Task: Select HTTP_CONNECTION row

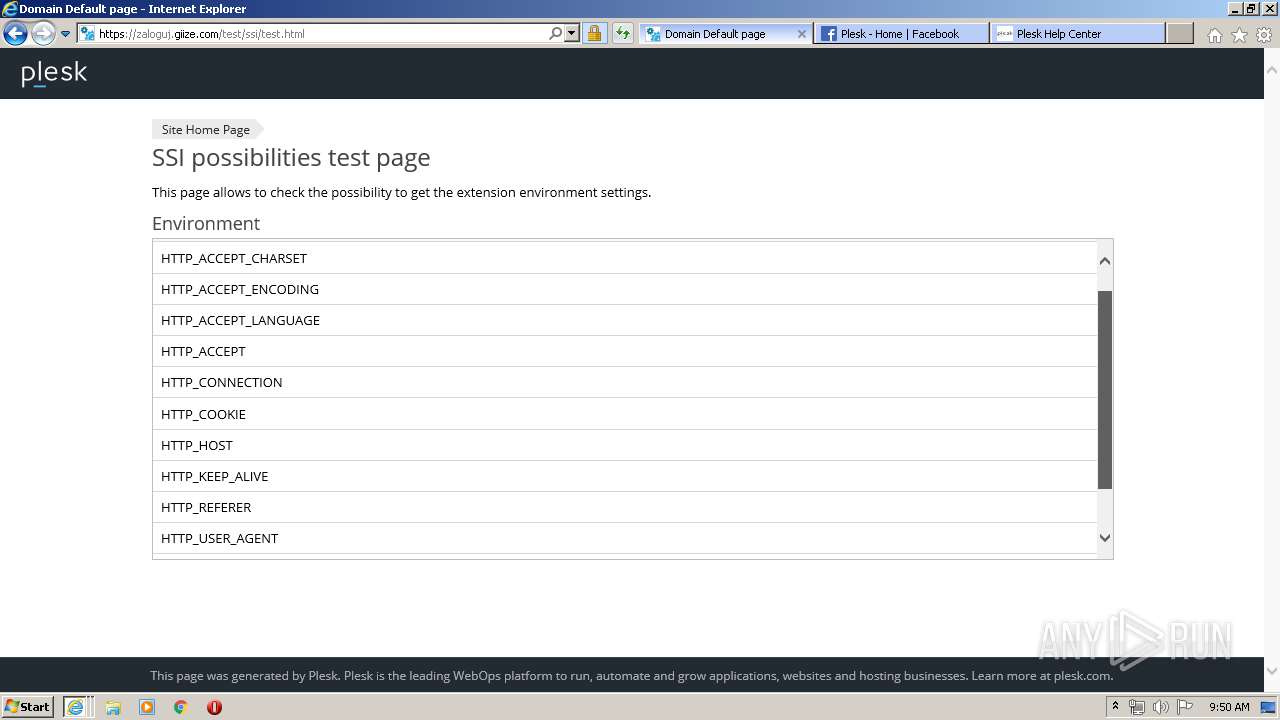Action: [x=625, y=382]
